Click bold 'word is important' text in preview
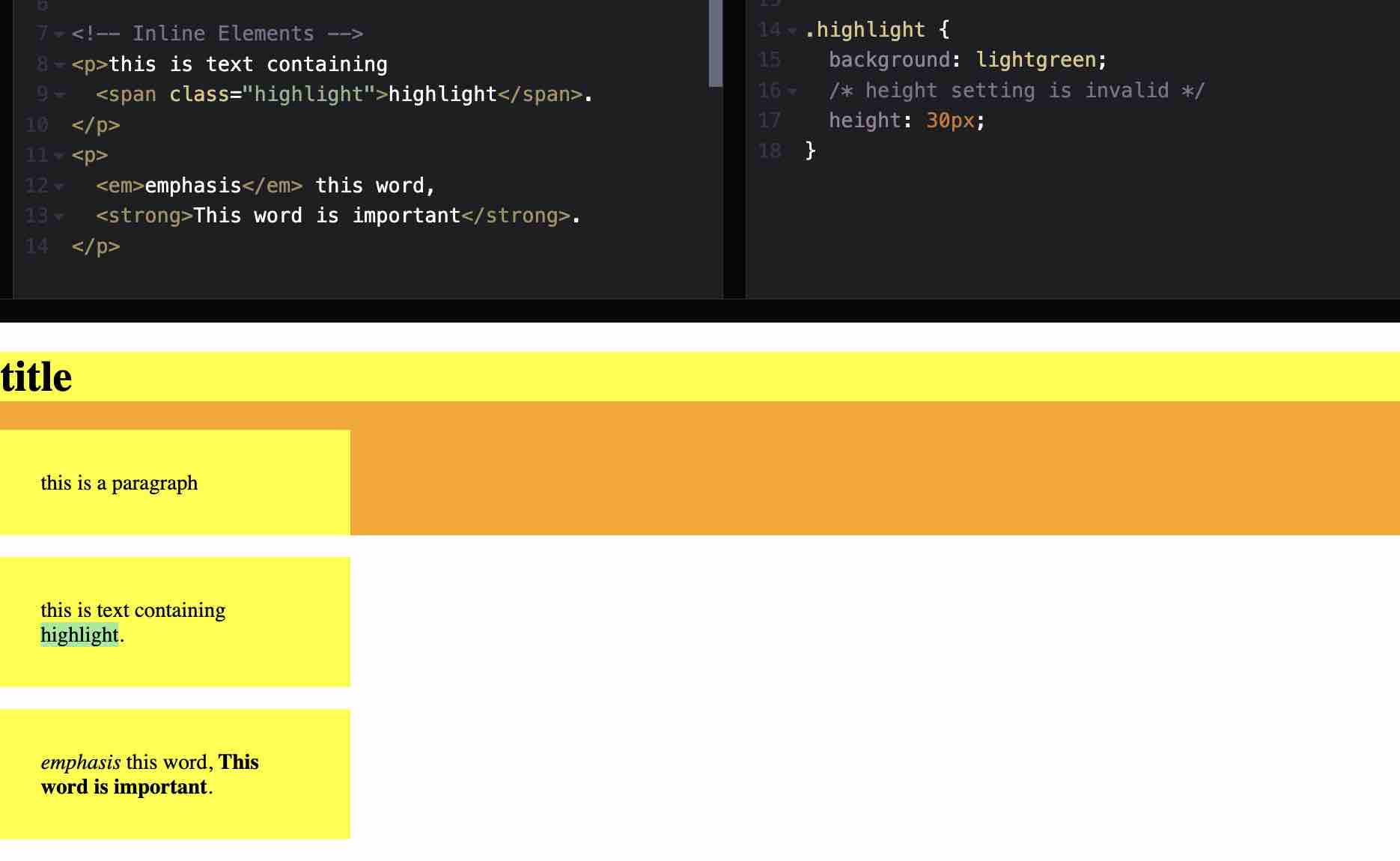Image resolution: width=1400 pixels, height=861 pixels. pos(124,787)
